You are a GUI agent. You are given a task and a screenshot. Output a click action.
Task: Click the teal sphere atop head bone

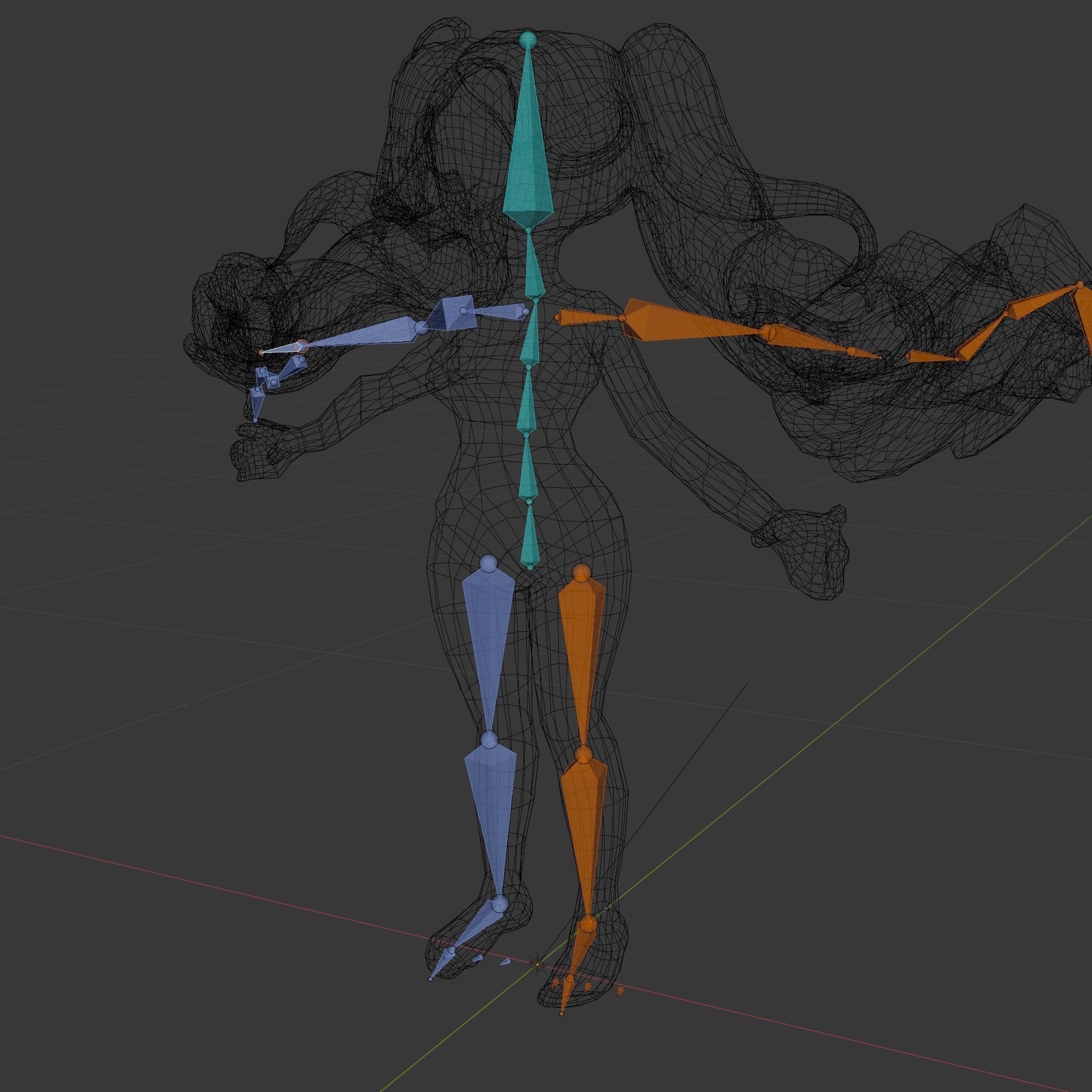coord(528,39)
